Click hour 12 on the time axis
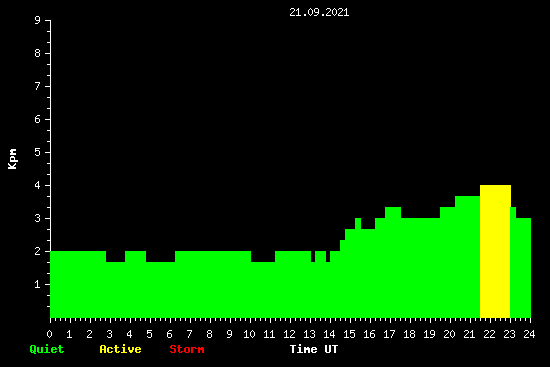 [x=289, y=334]
